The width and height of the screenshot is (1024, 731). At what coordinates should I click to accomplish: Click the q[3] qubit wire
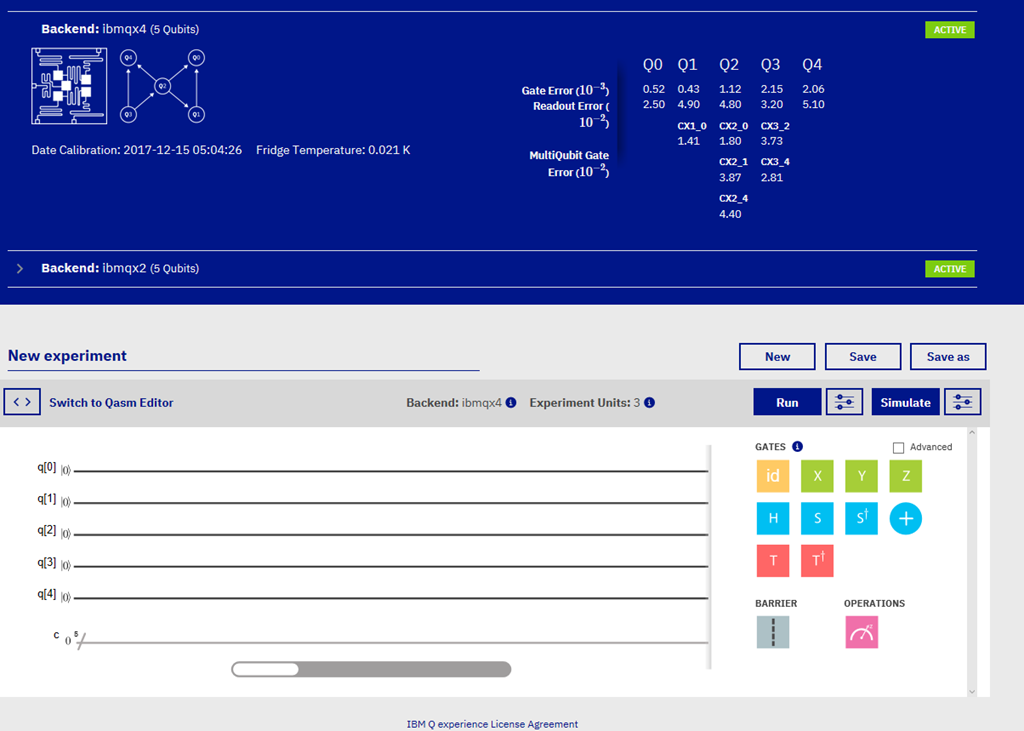391,566
